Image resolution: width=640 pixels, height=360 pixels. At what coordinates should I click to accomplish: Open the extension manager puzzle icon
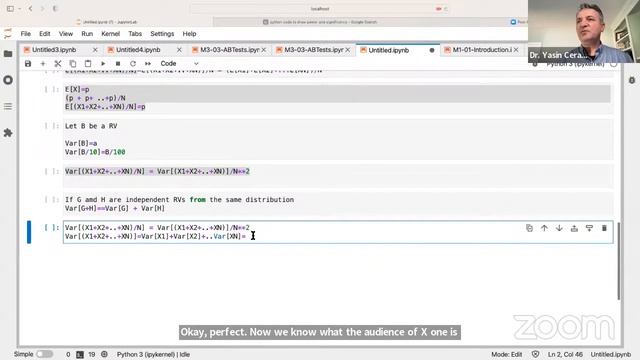coord(8,133)
